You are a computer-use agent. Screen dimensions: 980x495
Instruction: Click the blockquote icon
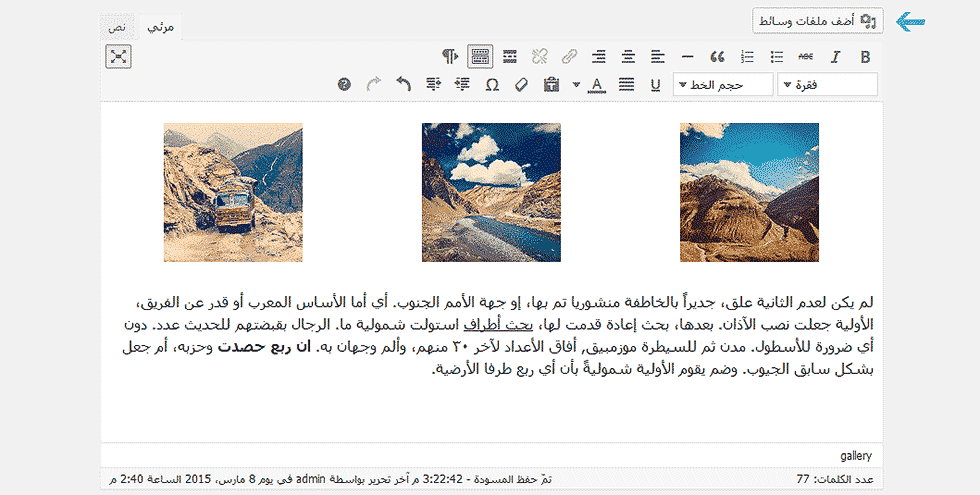(716, 56)
